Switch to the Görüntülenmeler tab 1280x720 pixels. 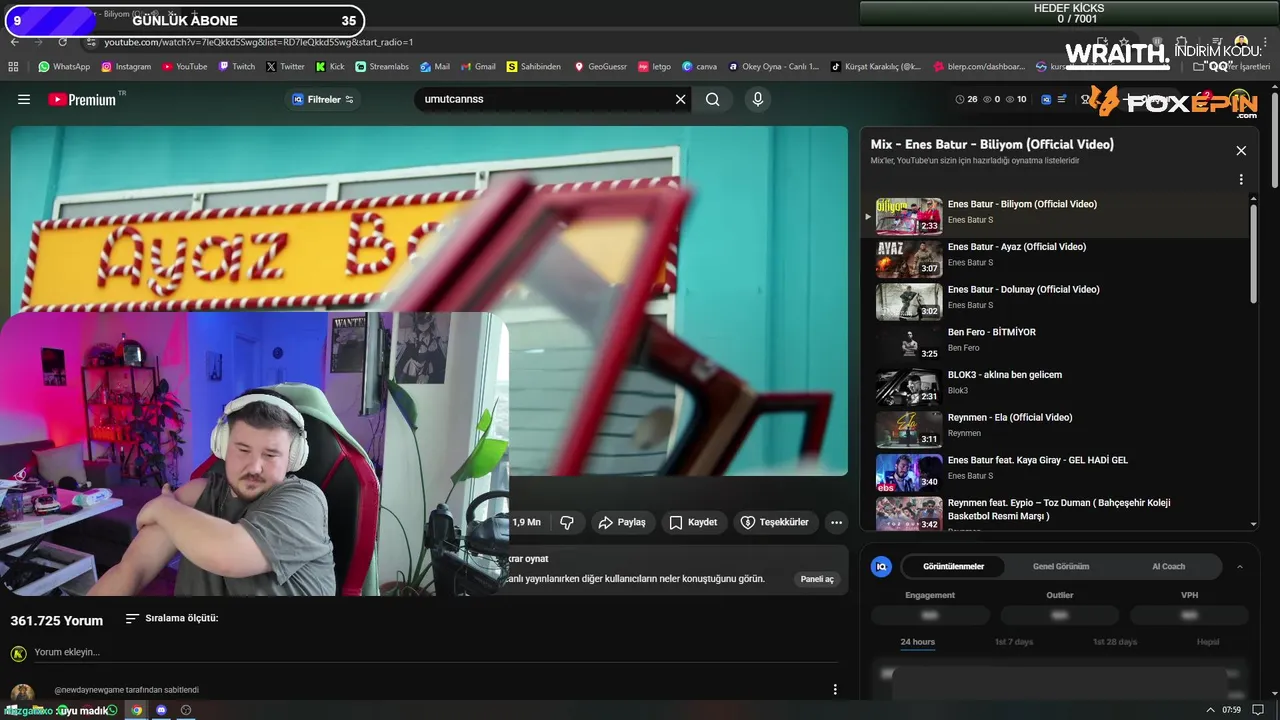tap(953, 566)
